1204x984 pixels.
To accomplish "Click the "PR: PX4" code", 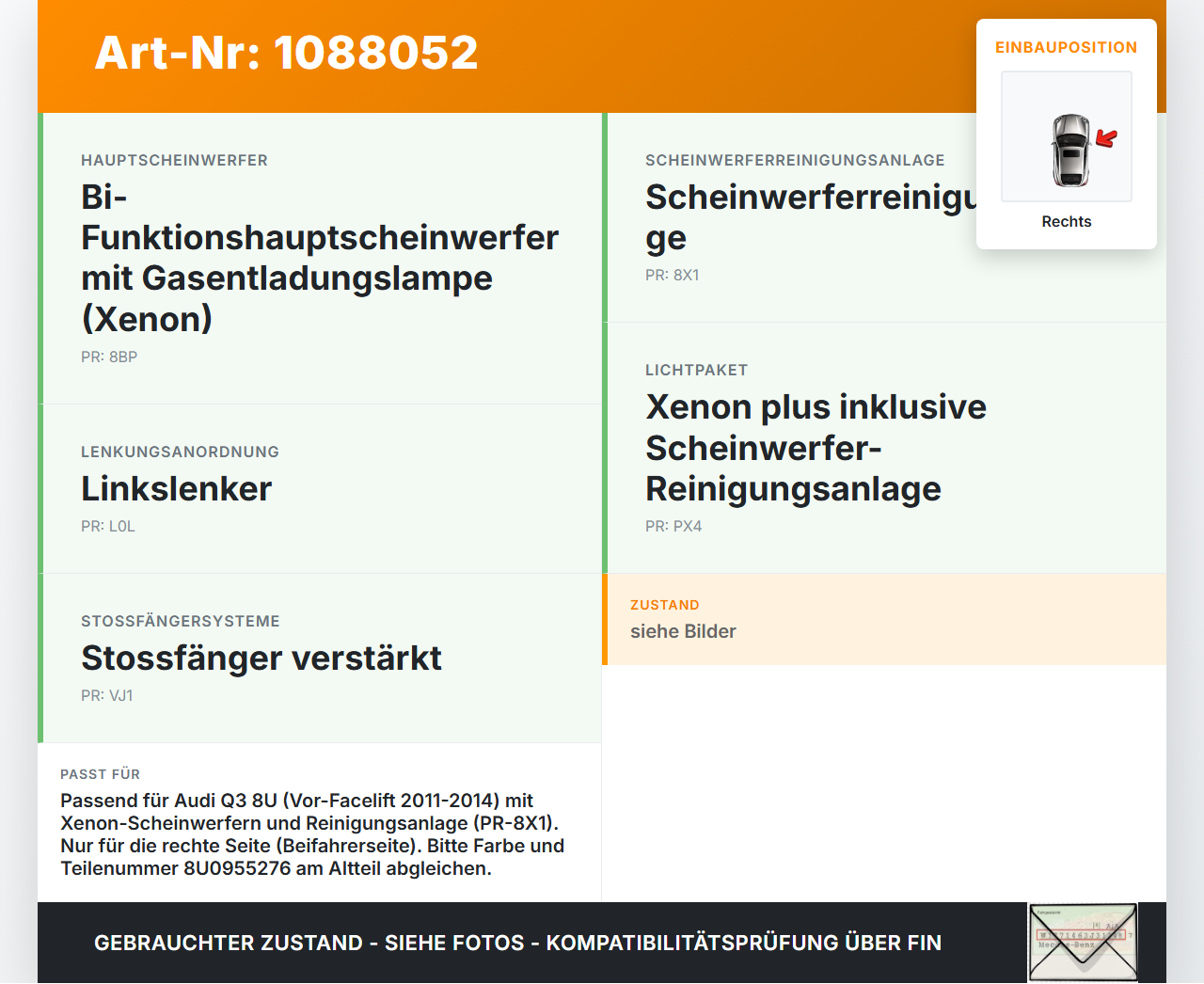I will point(673,526).
